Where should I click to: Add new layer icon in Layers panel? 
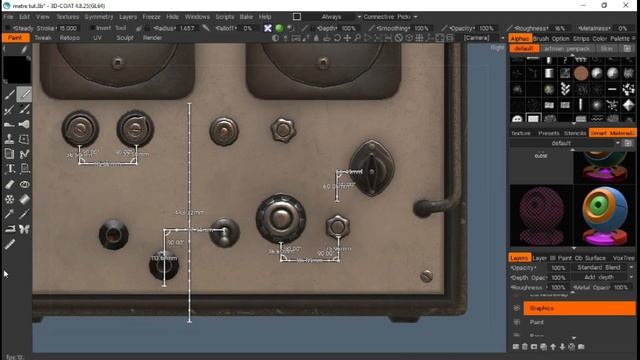tap(516, 347)
